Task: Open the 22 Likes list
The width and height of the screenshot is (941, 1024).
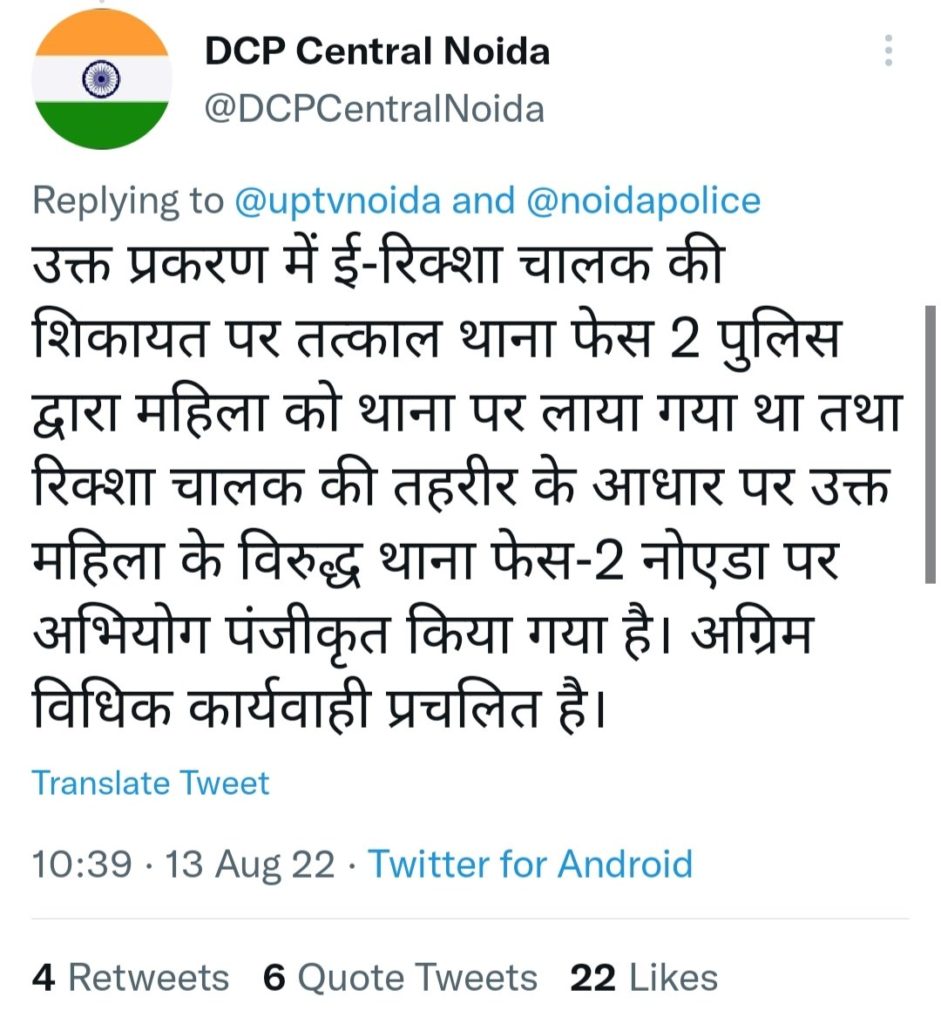Action: pos(644,977)
